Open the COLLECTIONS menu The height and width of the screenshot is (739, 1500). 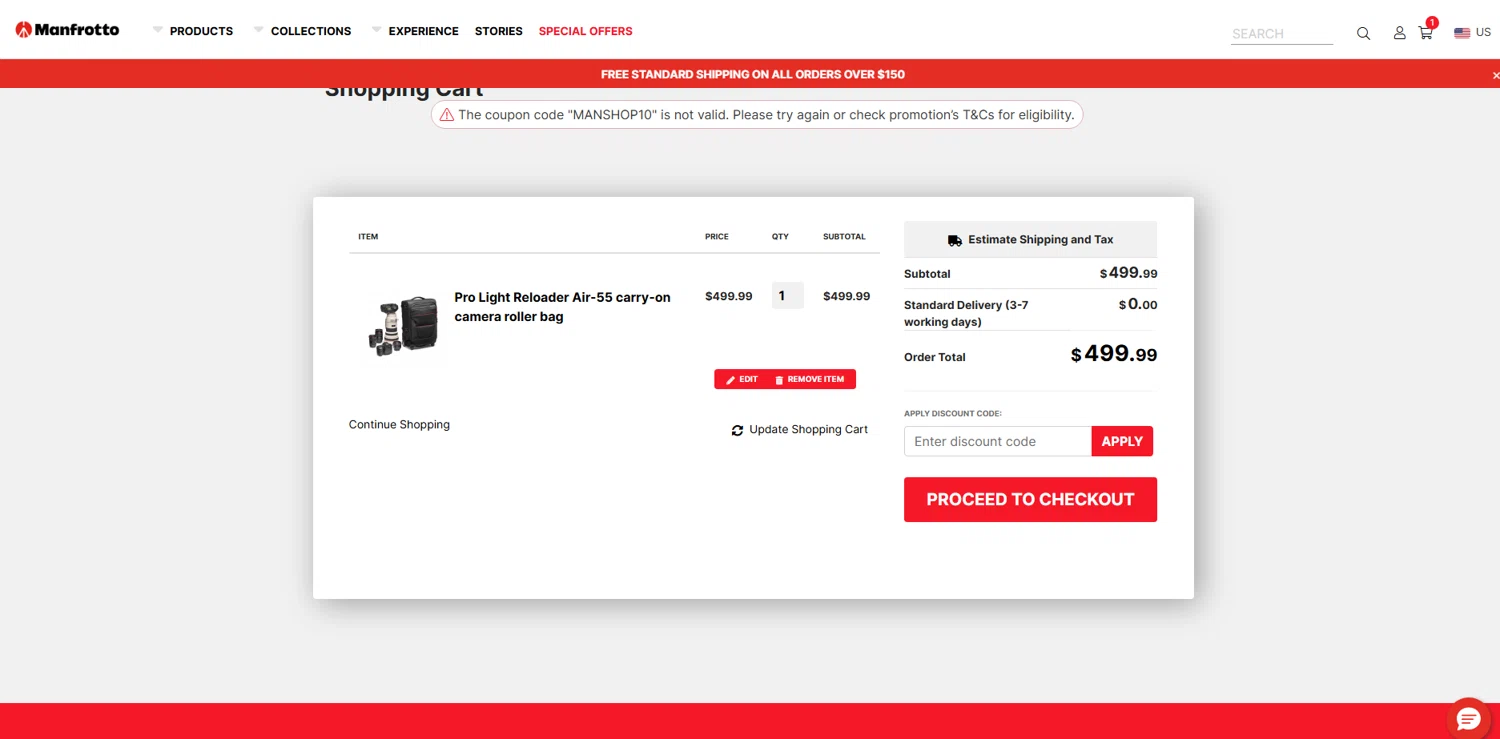(311, 31)
